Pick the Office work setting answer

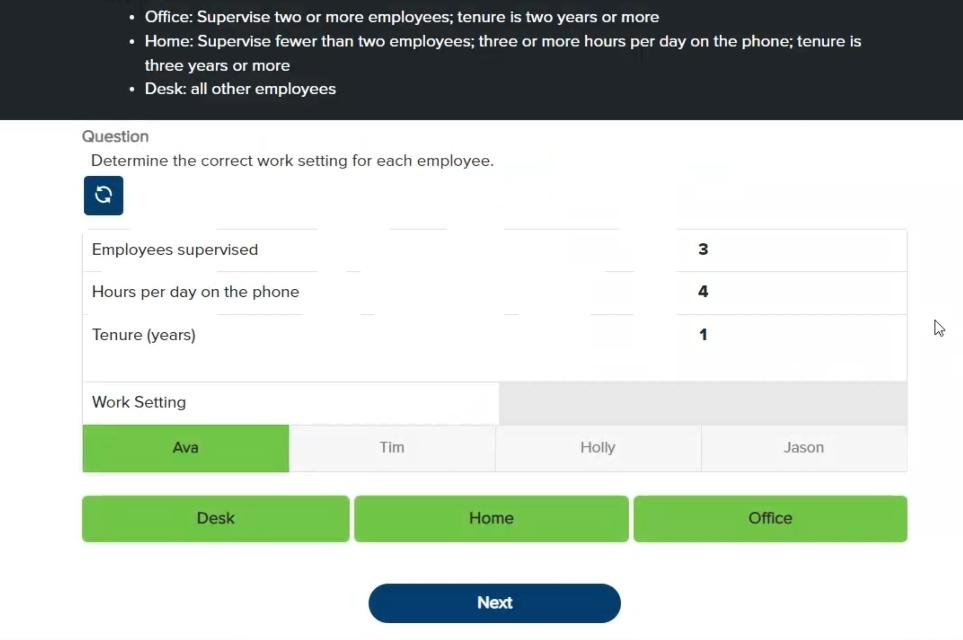(x=769, y=518)
